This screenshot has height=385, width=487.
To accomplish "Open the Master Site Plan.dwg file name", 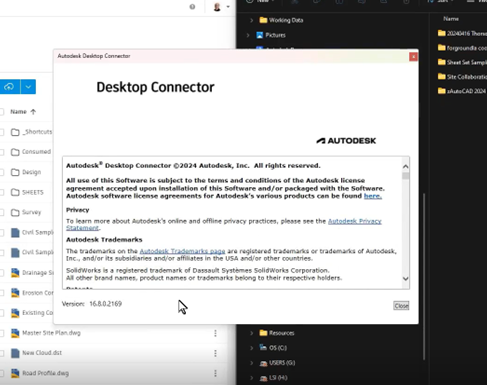I will pos(51,333).
